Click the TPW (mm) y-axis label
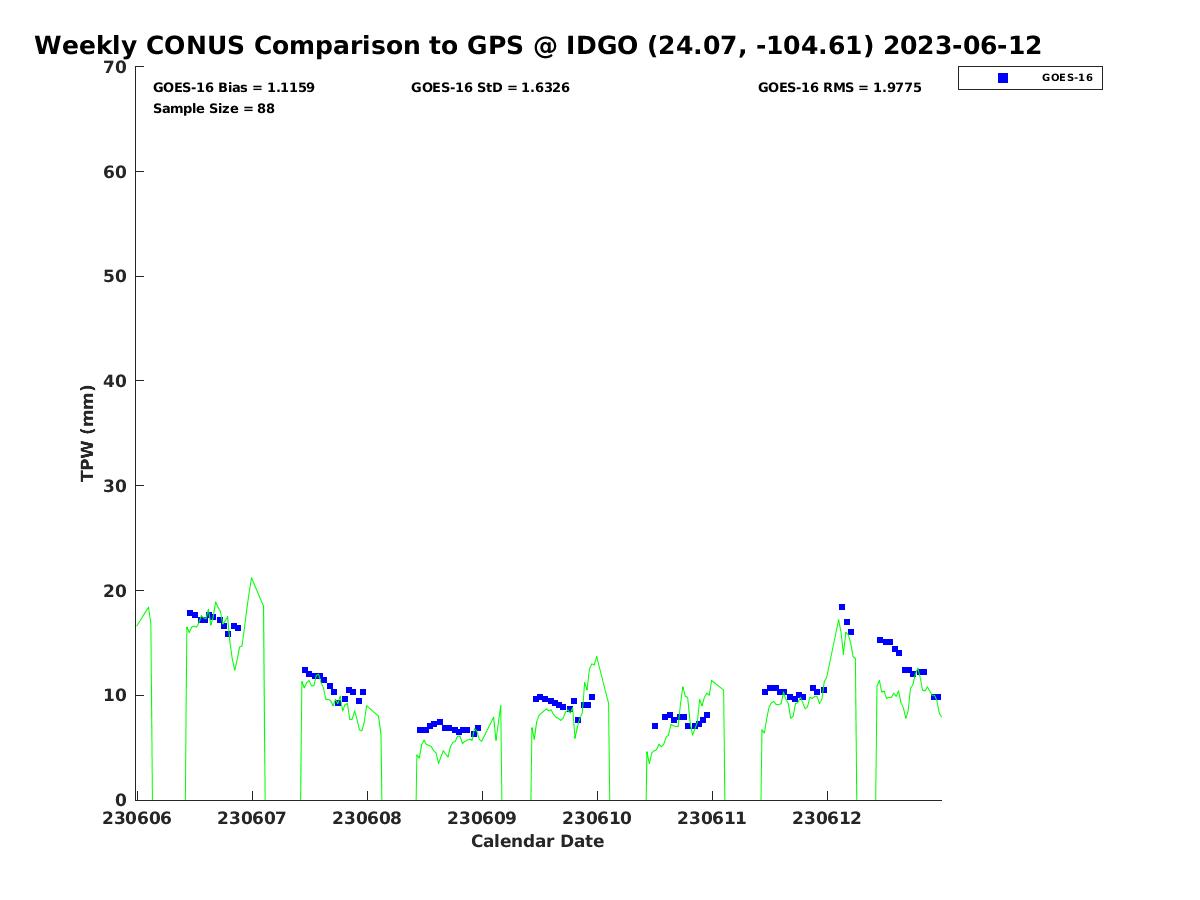Viewport: 1200px width, 900px height. 88,433
